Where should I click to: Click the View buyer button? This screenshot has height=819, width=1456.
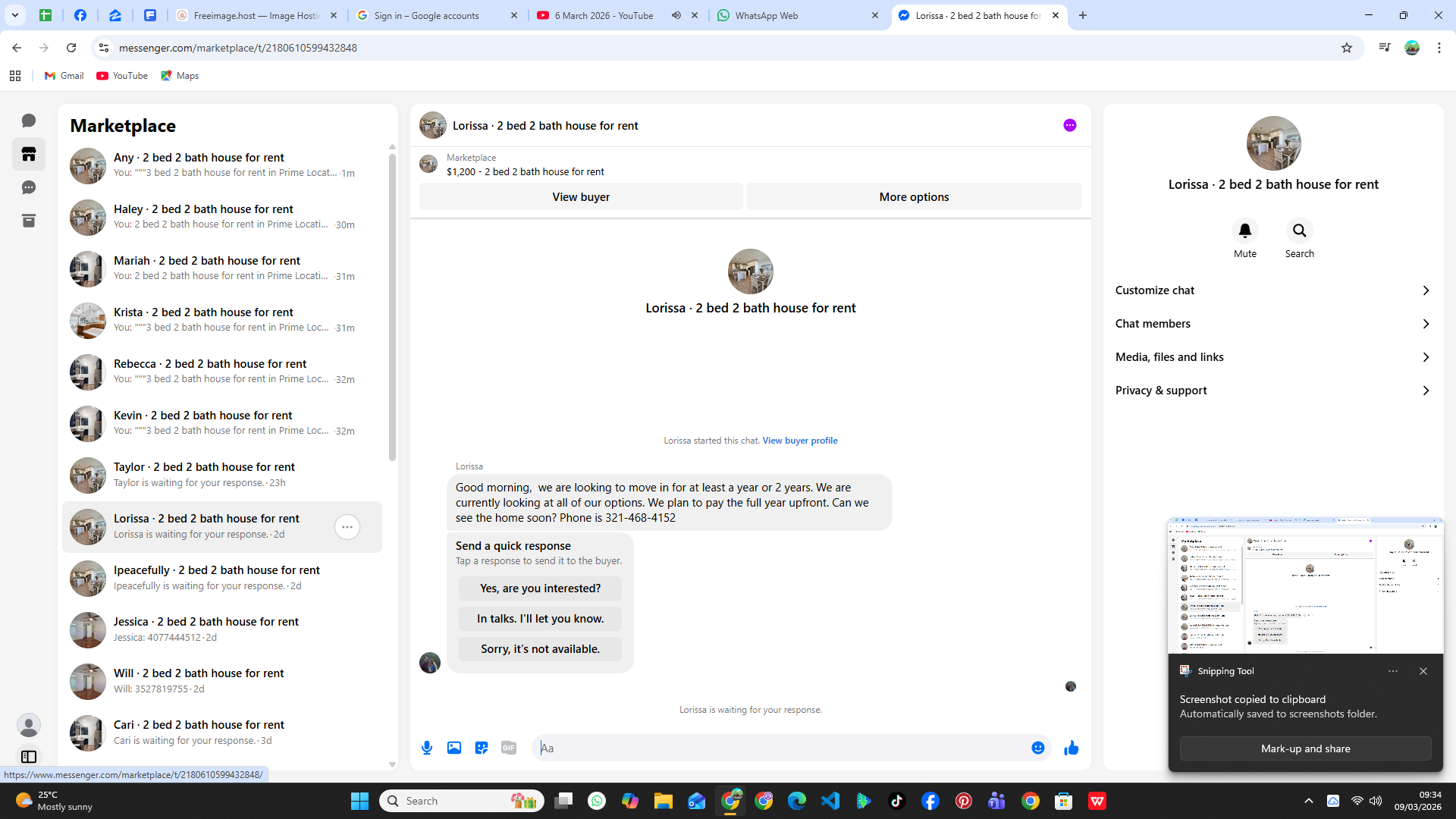click(x=581, y=196)
